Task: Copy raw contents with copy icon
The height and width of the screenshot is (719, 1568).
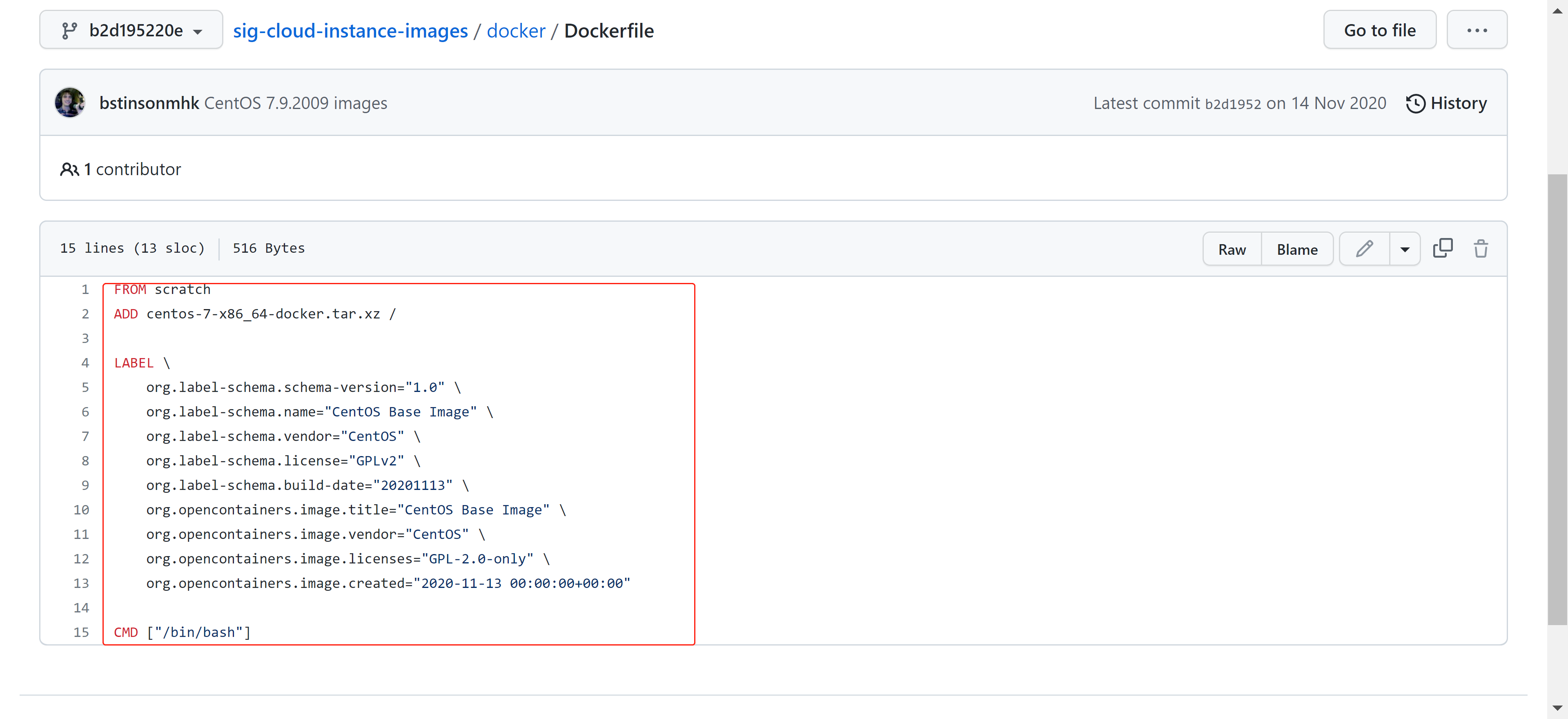Action: (1443, 248)
